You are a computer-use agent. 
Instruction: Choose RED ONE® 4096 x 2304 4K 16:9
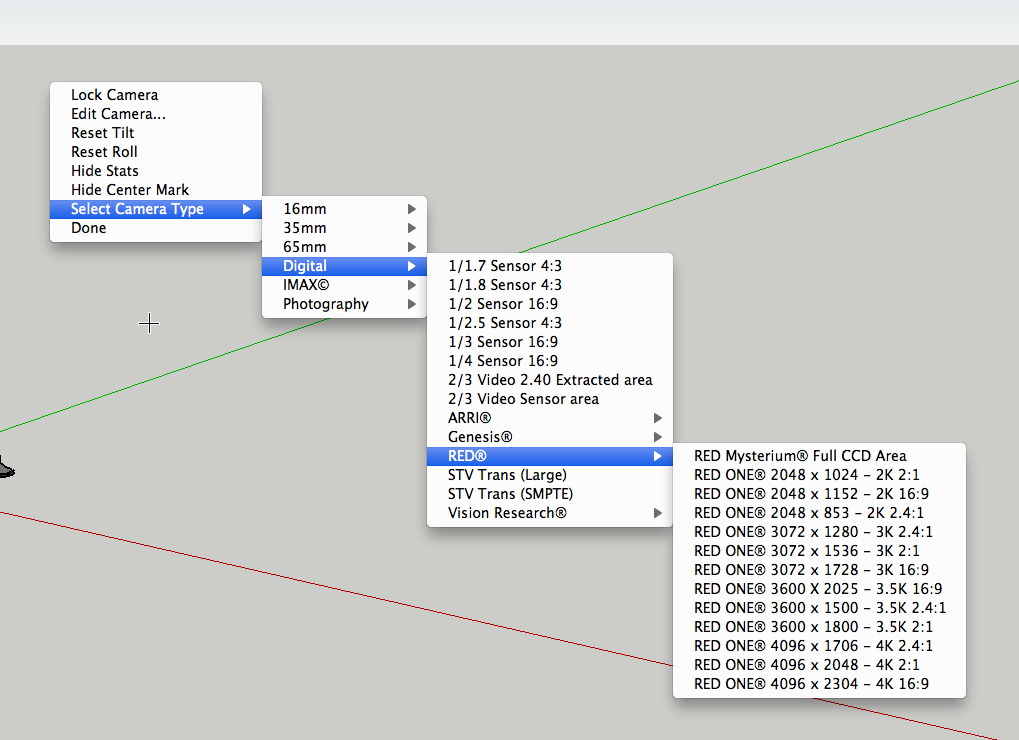[x=811, y=684]
